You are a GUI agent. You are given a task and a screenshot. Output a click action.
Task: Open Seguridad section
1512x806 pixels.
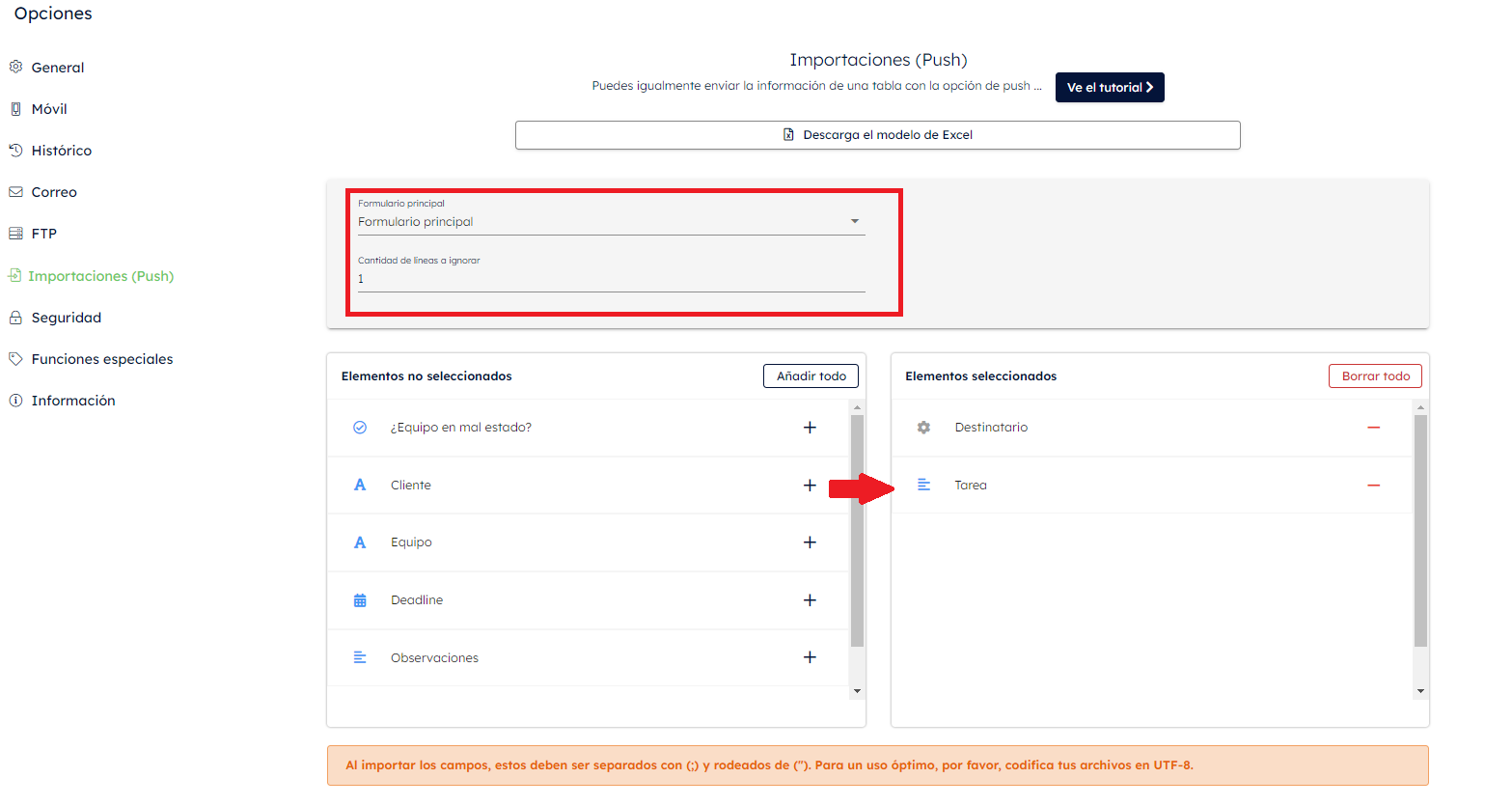(x=67, y=318)
